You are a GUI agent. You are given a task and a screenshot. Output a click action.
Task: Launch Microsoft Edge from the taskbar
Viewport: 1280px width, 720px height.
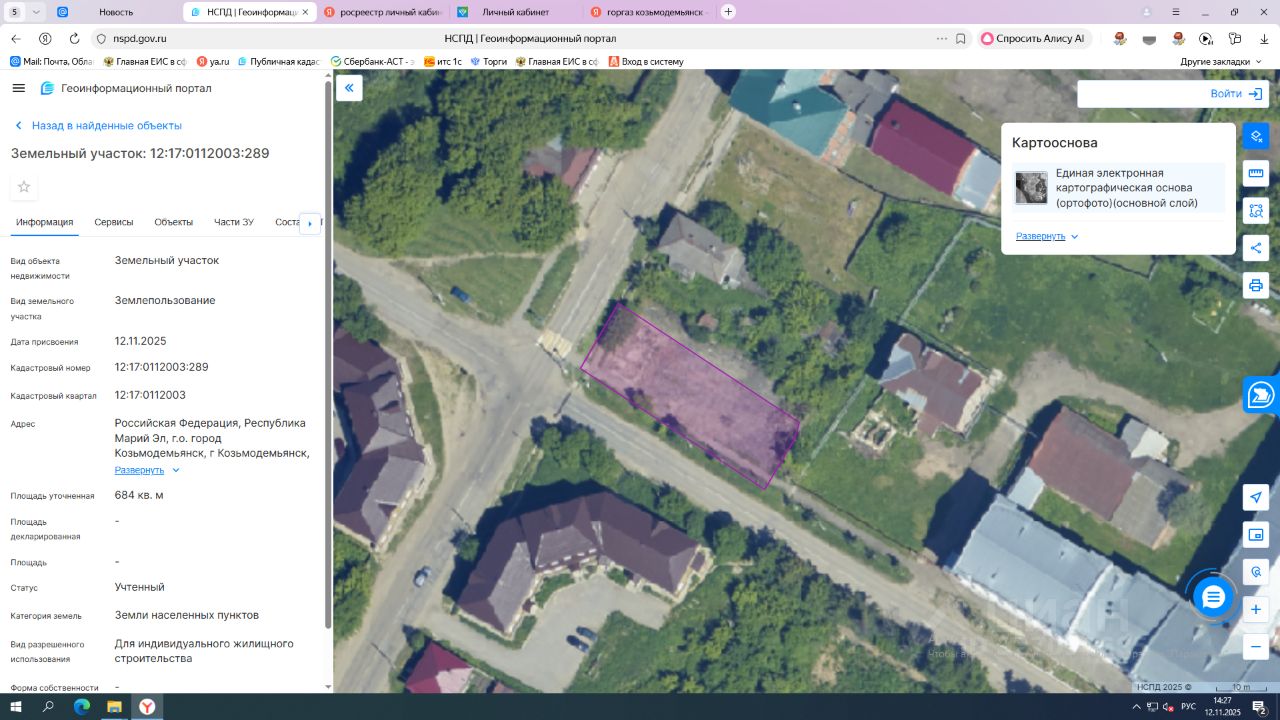coord(82,707)
